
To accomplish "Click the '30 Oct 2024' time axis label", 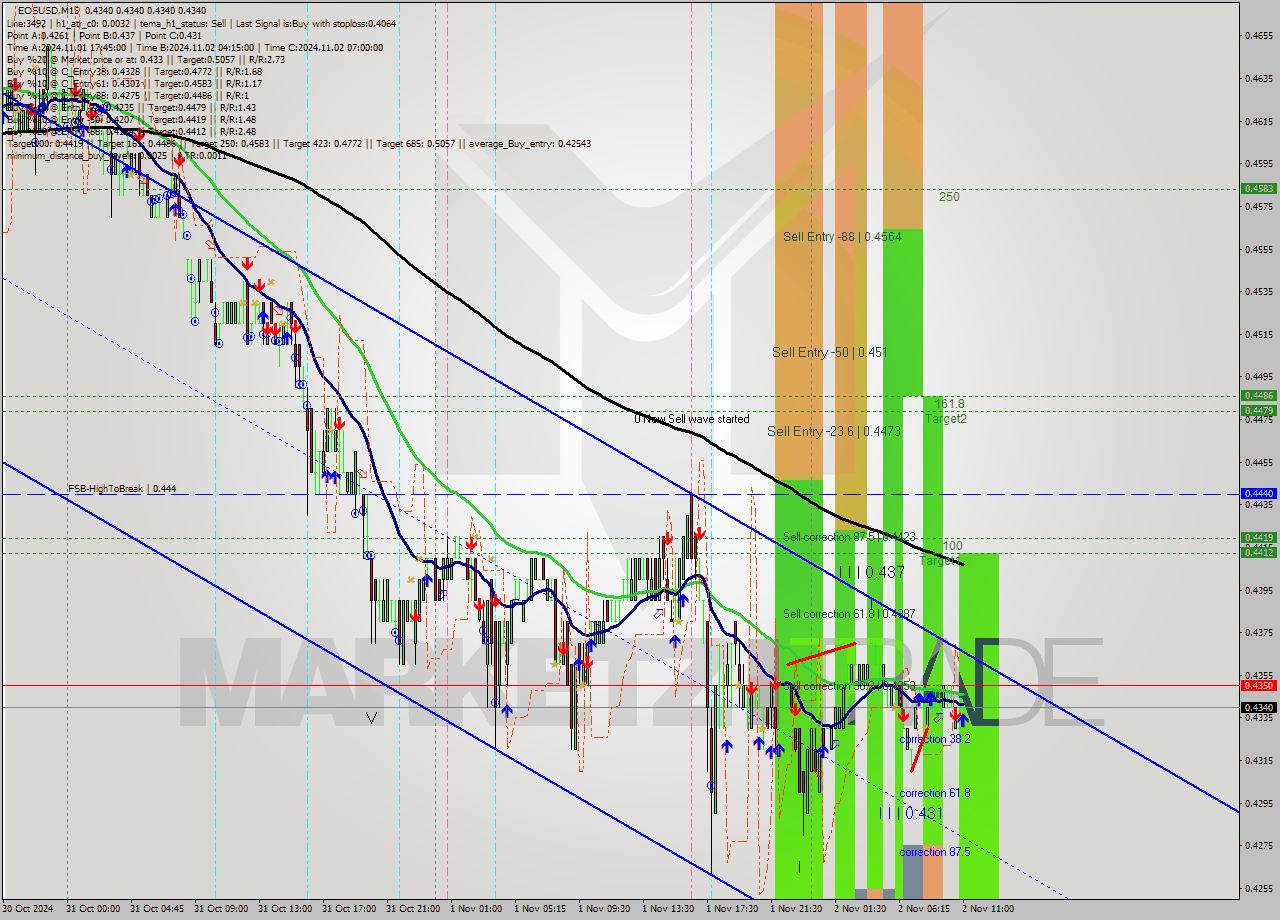I will coord(27,909).
